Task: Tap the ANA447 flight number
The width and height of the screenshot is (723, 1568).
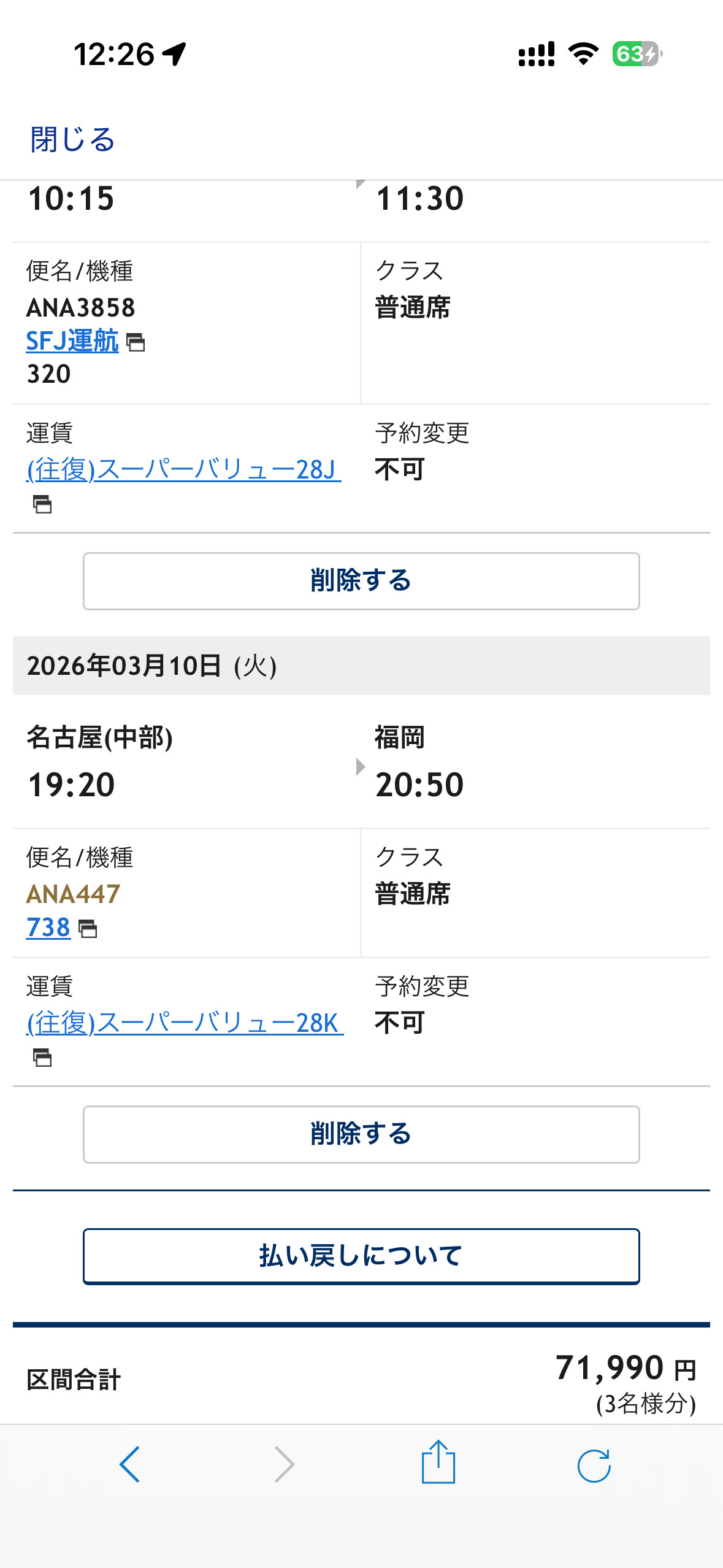Action: [74, 894]
